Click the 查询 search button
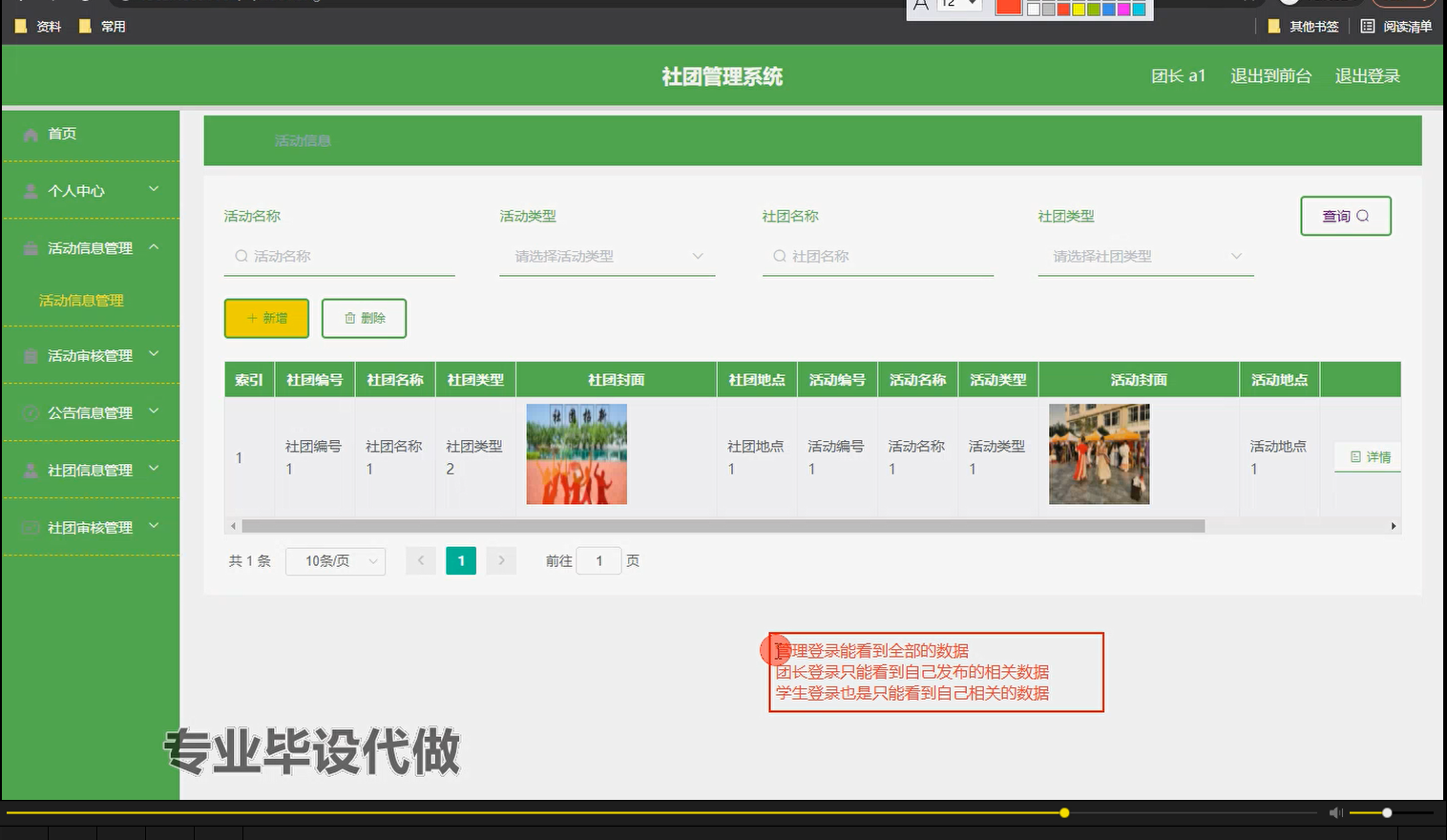 (1346, 216)
